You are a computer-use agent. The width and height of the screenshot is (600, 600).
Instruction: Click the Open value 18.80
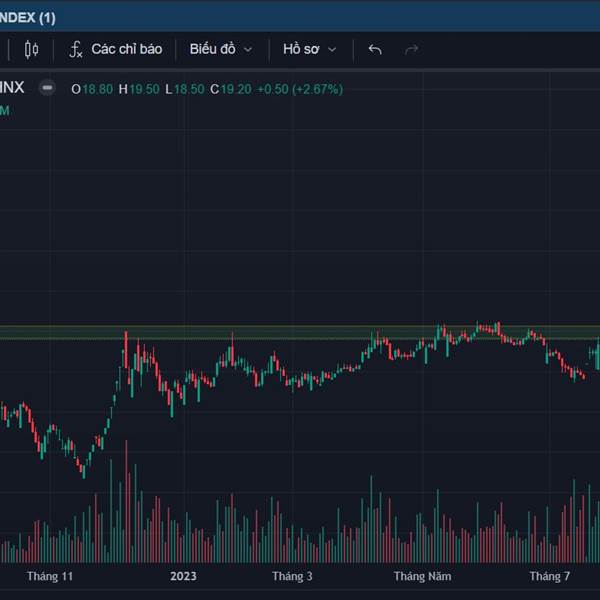[x=98, y=89]
